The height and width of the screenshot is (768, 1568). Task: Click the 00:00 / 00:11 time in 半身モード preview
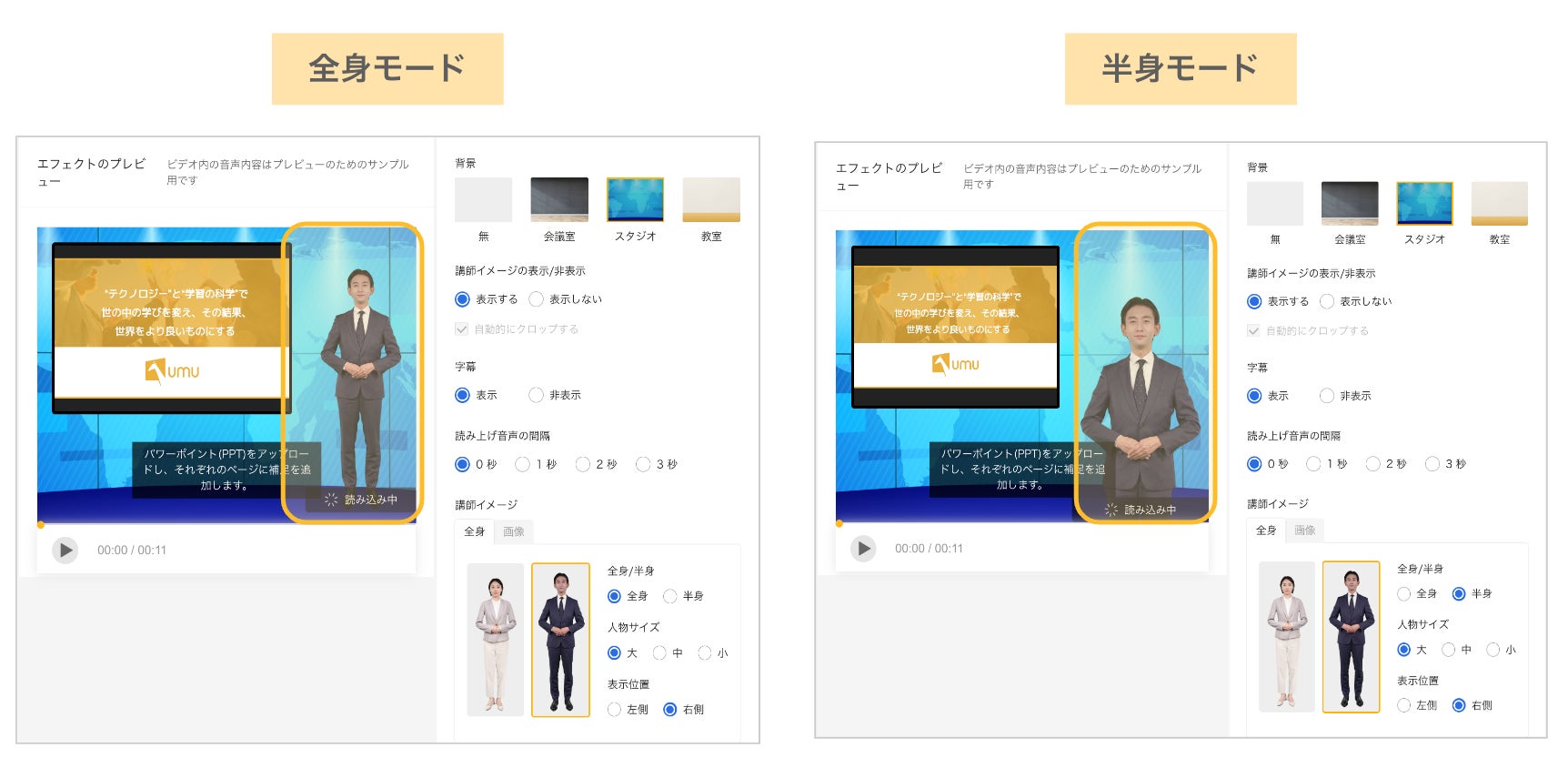tap(929, 549)
